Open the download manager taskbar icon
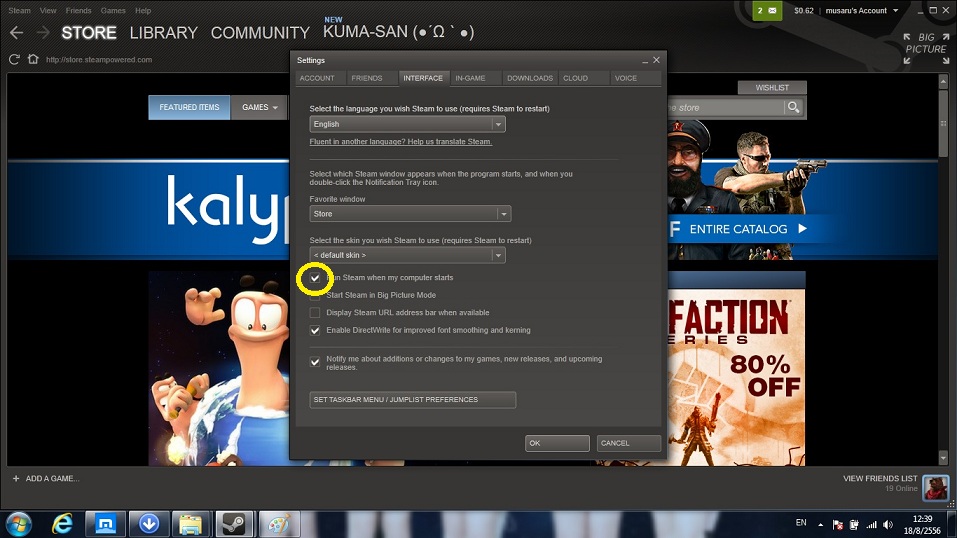The width and height of the screenshot is (957, 538). (x=148, y=524)
